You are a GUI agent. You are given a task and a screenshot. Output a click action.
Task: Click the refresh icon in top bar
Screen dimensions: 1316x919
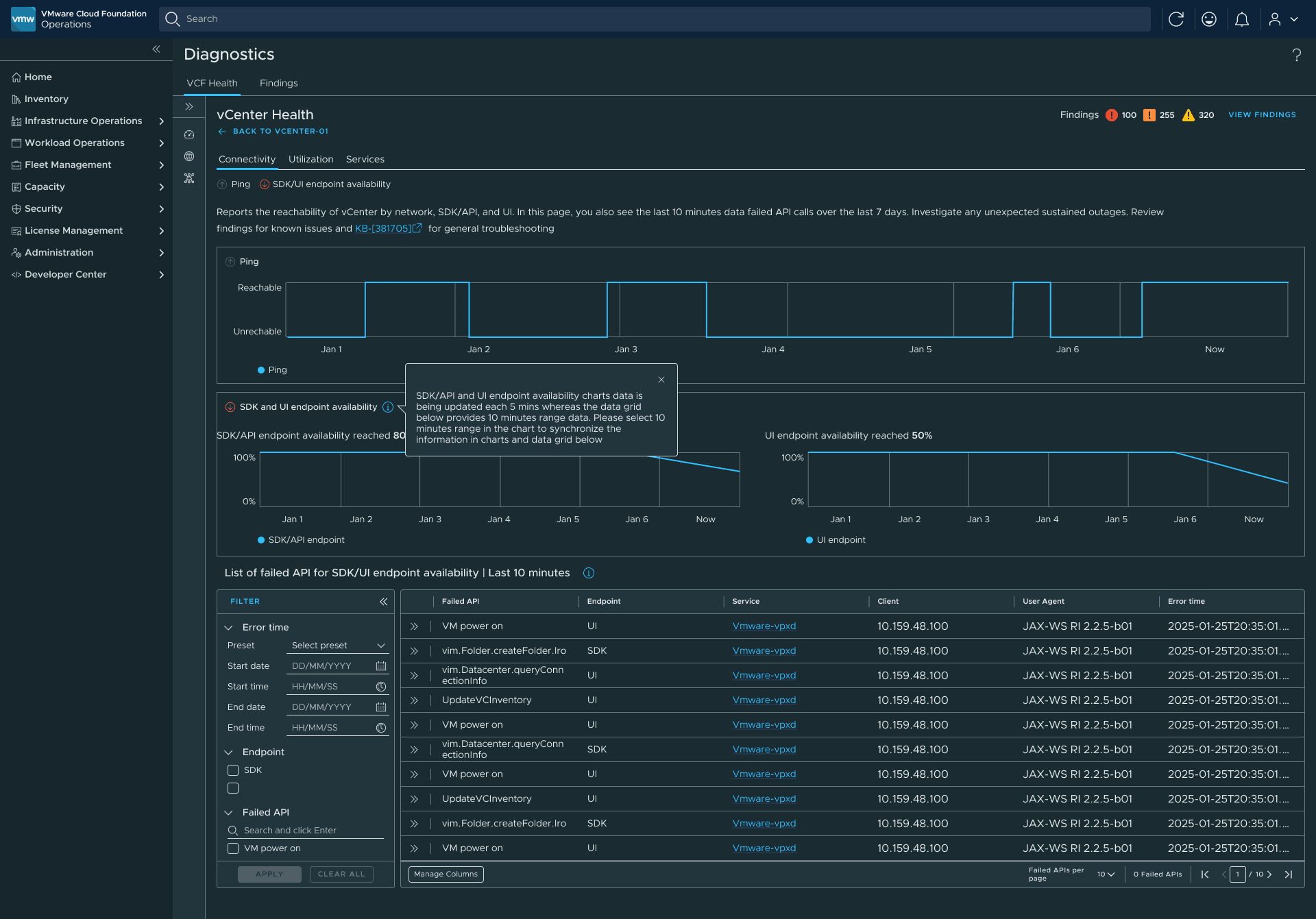[x=1176, y=19]
